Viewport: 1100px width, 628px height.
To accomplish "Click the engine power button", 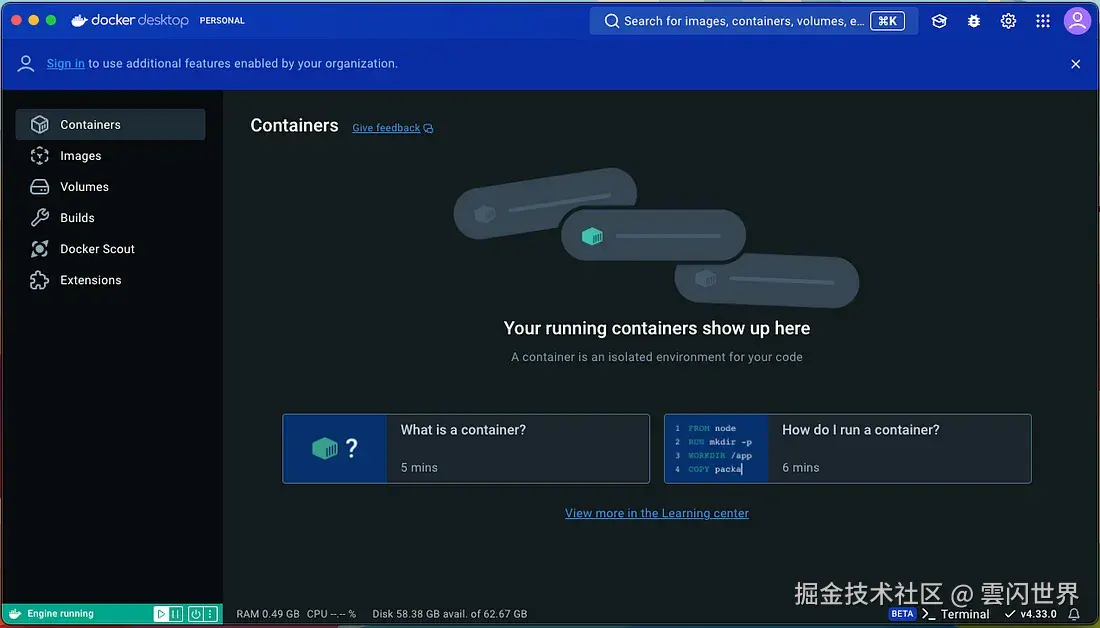I will pyautogui.click(x=196, y=614).
